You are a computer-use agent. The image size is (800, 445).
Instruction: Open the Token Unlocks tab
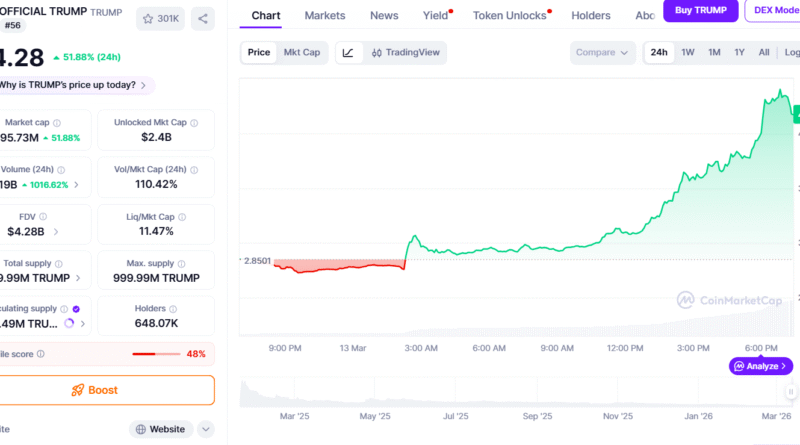(x=510, y=16)
